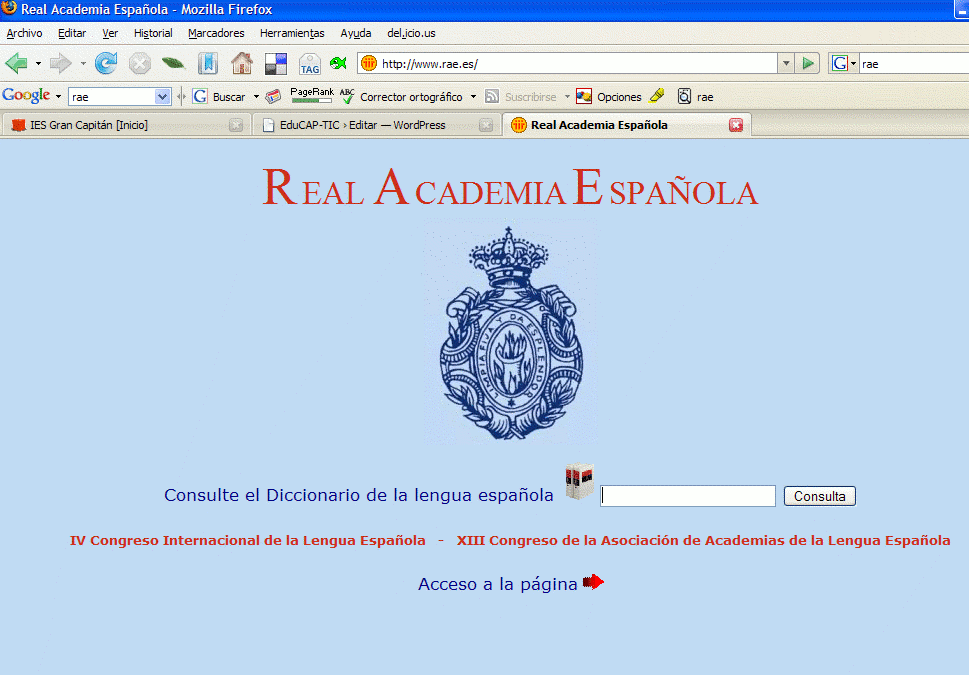Viewport: 969px width, 675px height.
Task: Open the Back history dropdown arrow
Action: pos(38,63)
